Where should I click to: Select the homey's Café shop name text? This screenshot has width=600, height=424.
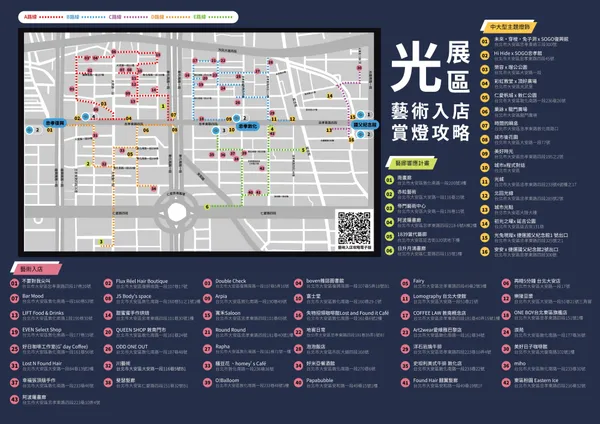(240, 364)
